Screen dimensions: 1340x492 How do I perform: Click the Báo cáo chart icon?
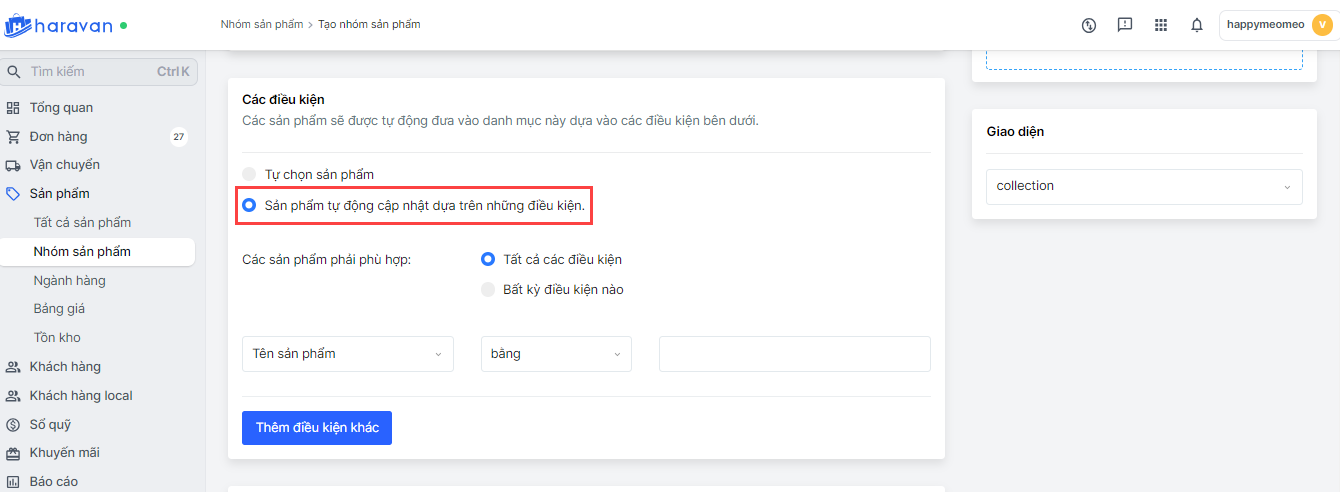pos(13,482)
